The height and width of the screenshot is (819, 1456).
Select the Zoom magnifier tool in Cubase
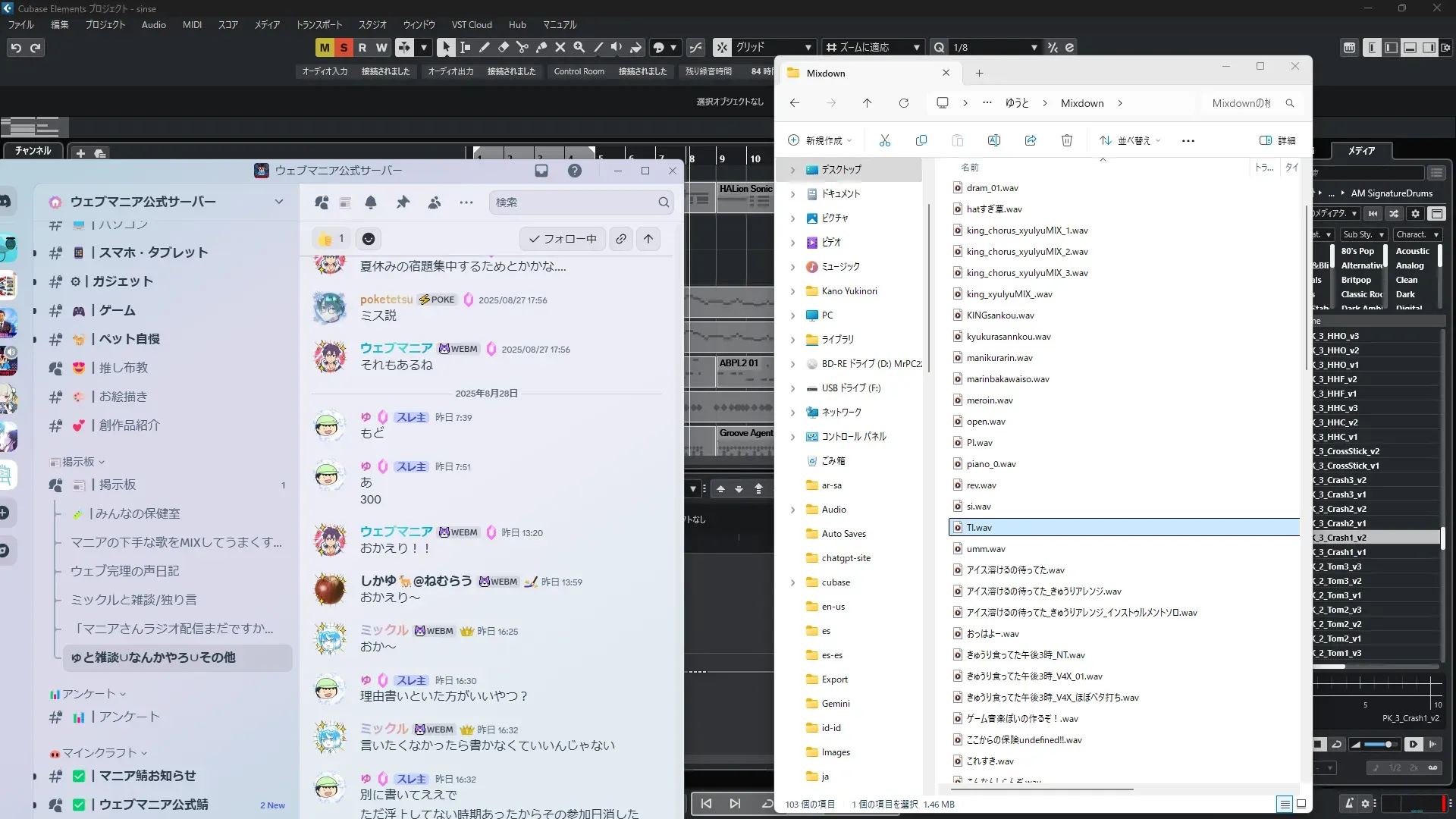tap(579, 47)
